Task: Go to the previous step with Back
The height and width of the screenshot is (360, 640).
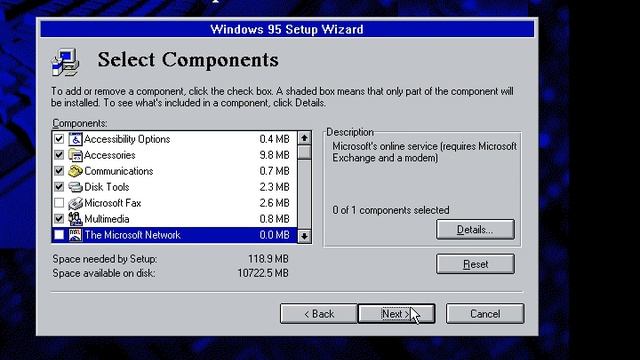Action: [x=319, y=314]
